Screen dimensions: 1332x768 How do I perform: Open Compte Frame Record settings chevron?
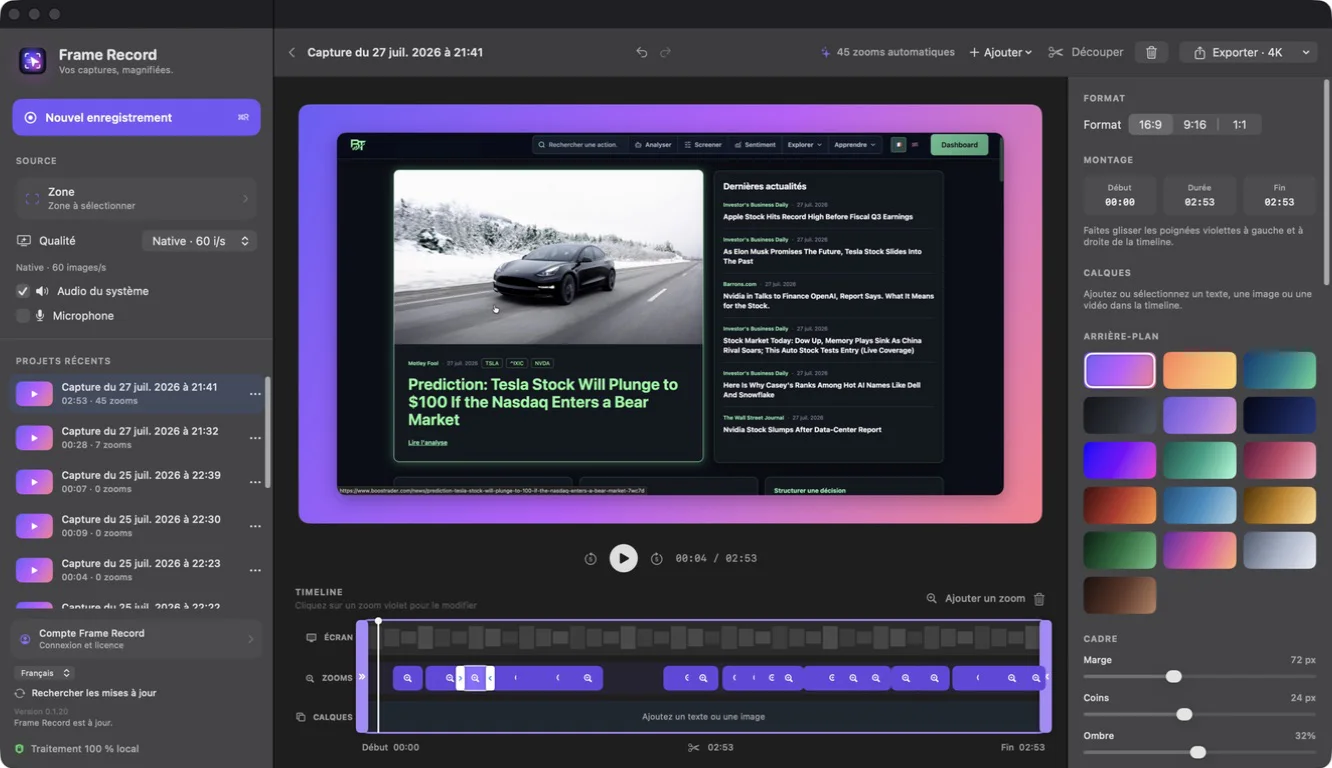point(250,639)
